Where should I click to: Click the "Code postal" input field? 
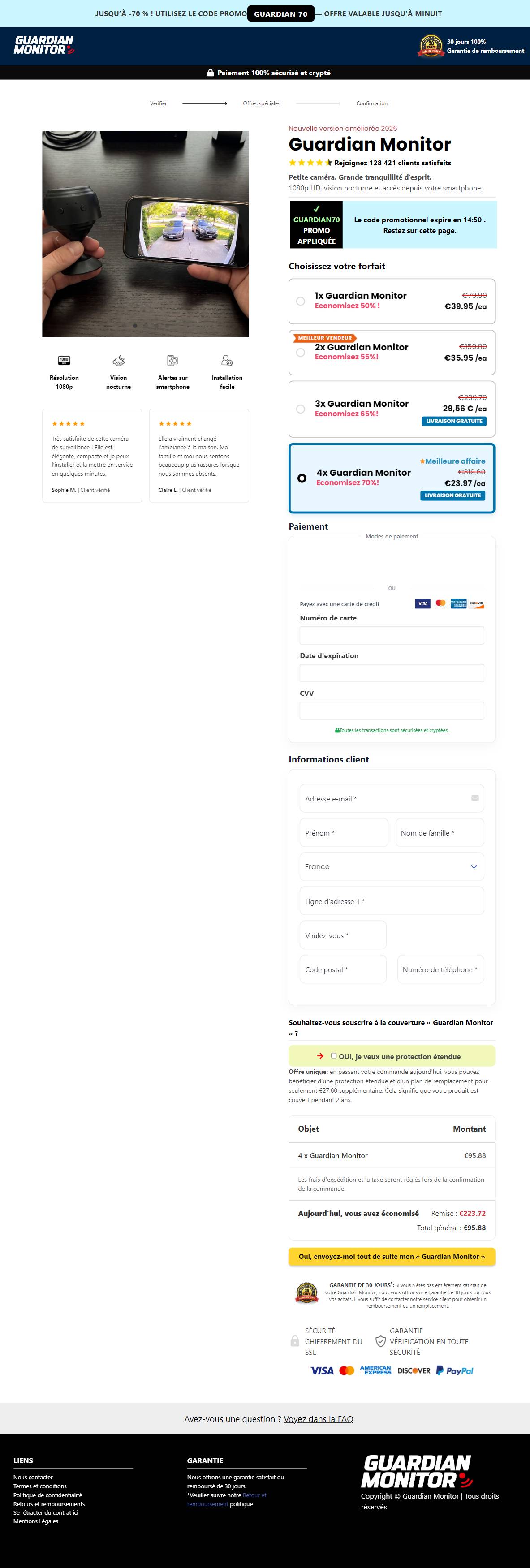tap(343, 969)
